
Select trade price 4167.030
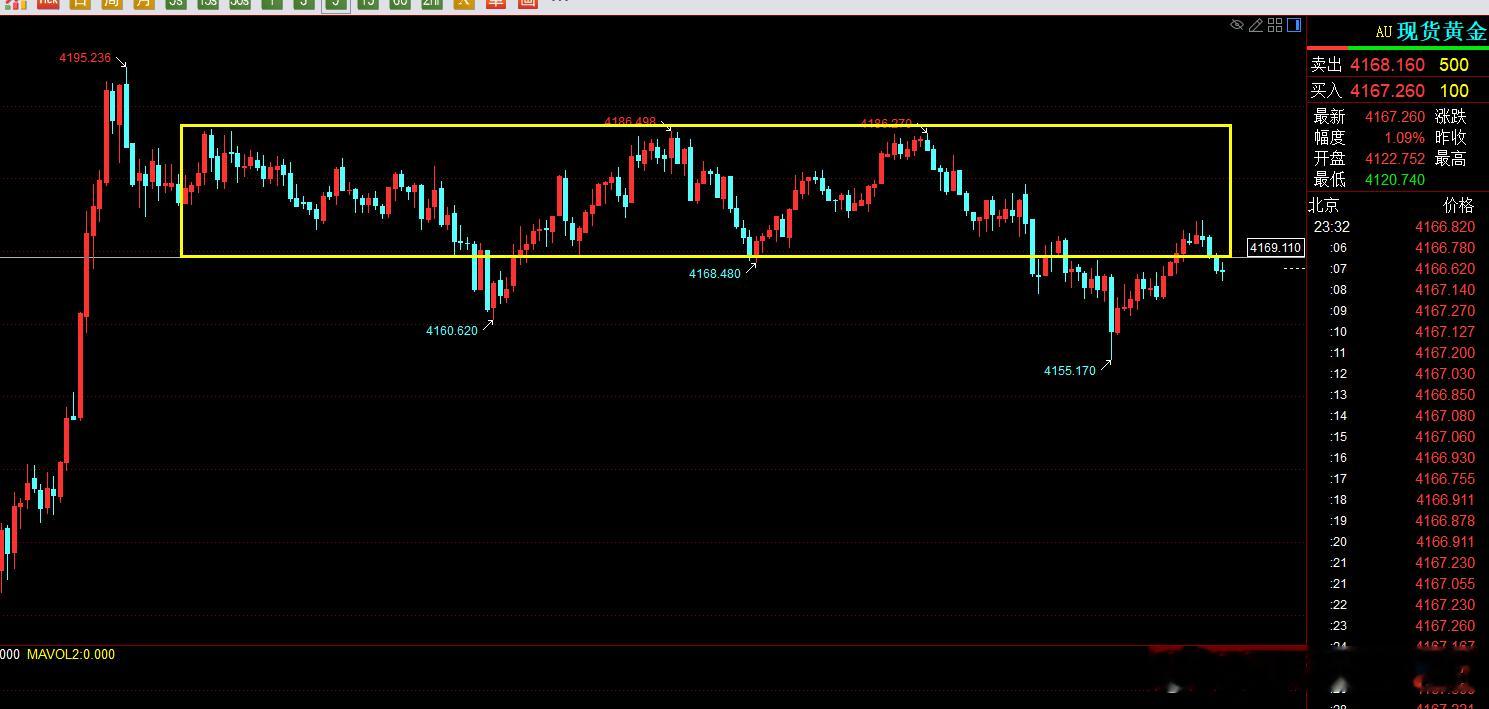click(x=1445, y=374)
